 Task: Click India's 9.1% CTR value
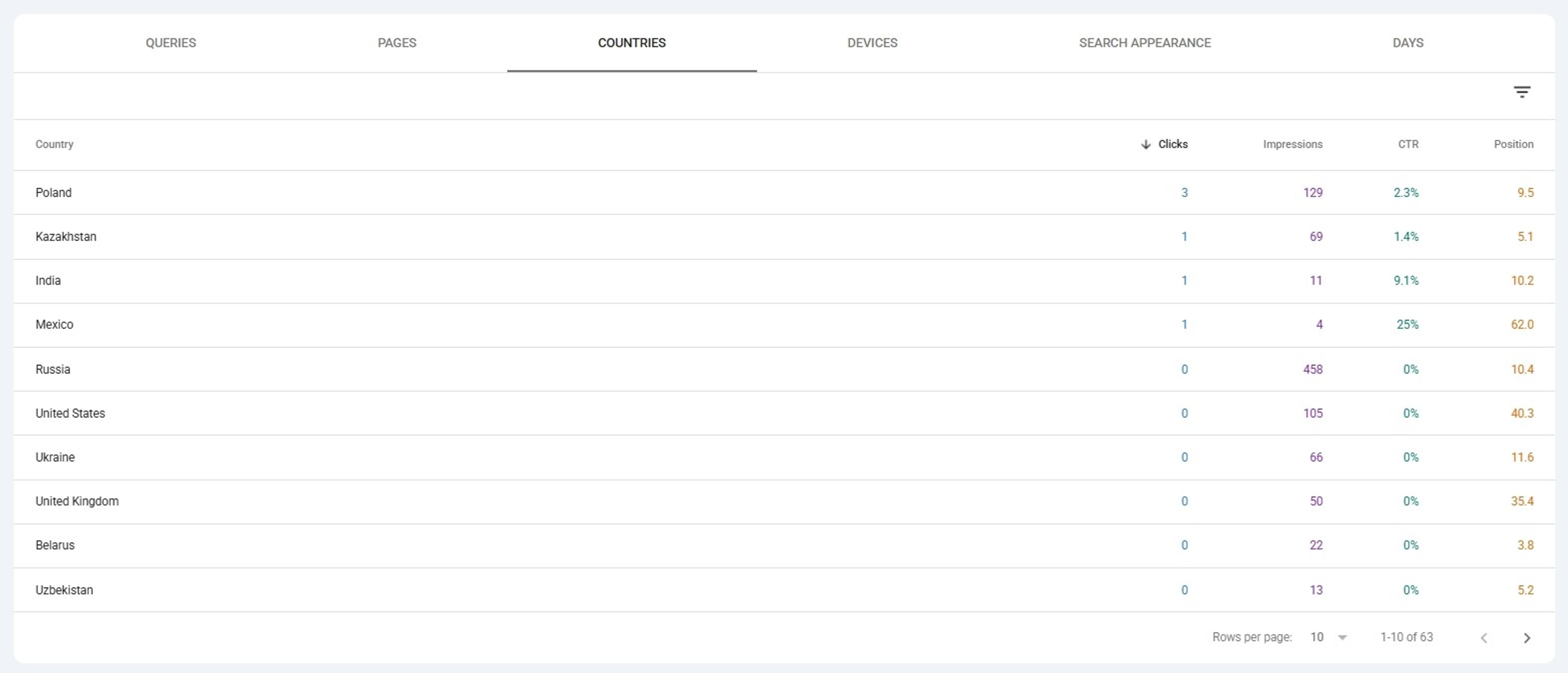point(1406,280)
